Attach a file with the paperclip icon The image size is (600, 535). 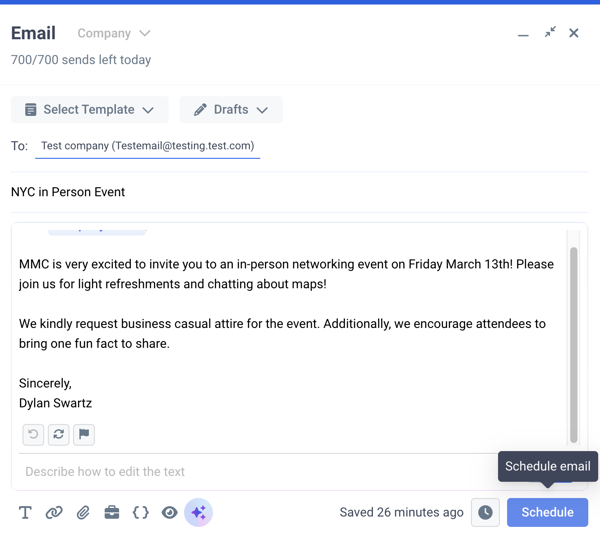point(83,512)
